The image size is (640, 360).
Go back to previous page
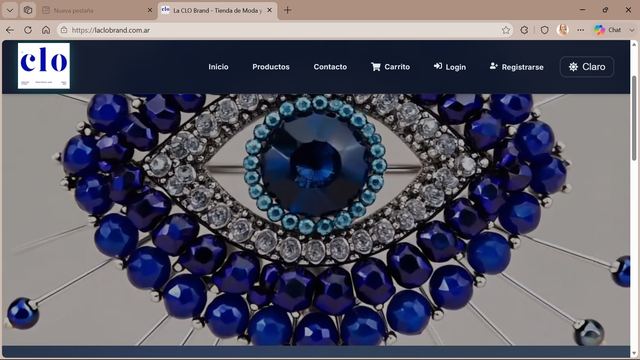(10, 30)
